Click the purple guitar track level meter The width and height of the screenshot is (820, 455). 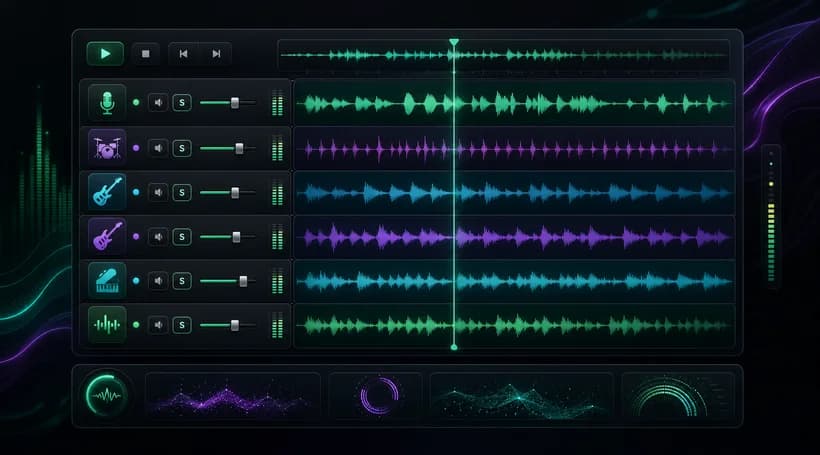pyautogui.click(x=277, y=237)
